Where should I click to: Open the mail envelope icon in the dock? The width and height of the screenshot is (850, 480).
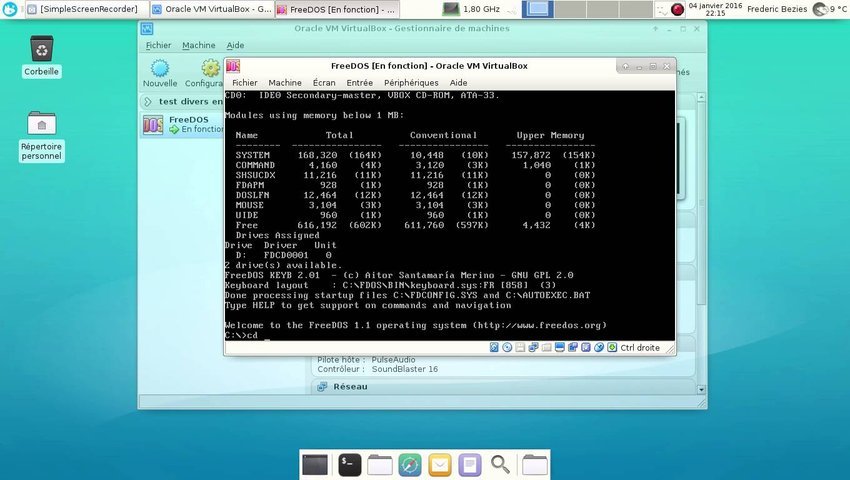pyautogui.click(x=440, y=465)
